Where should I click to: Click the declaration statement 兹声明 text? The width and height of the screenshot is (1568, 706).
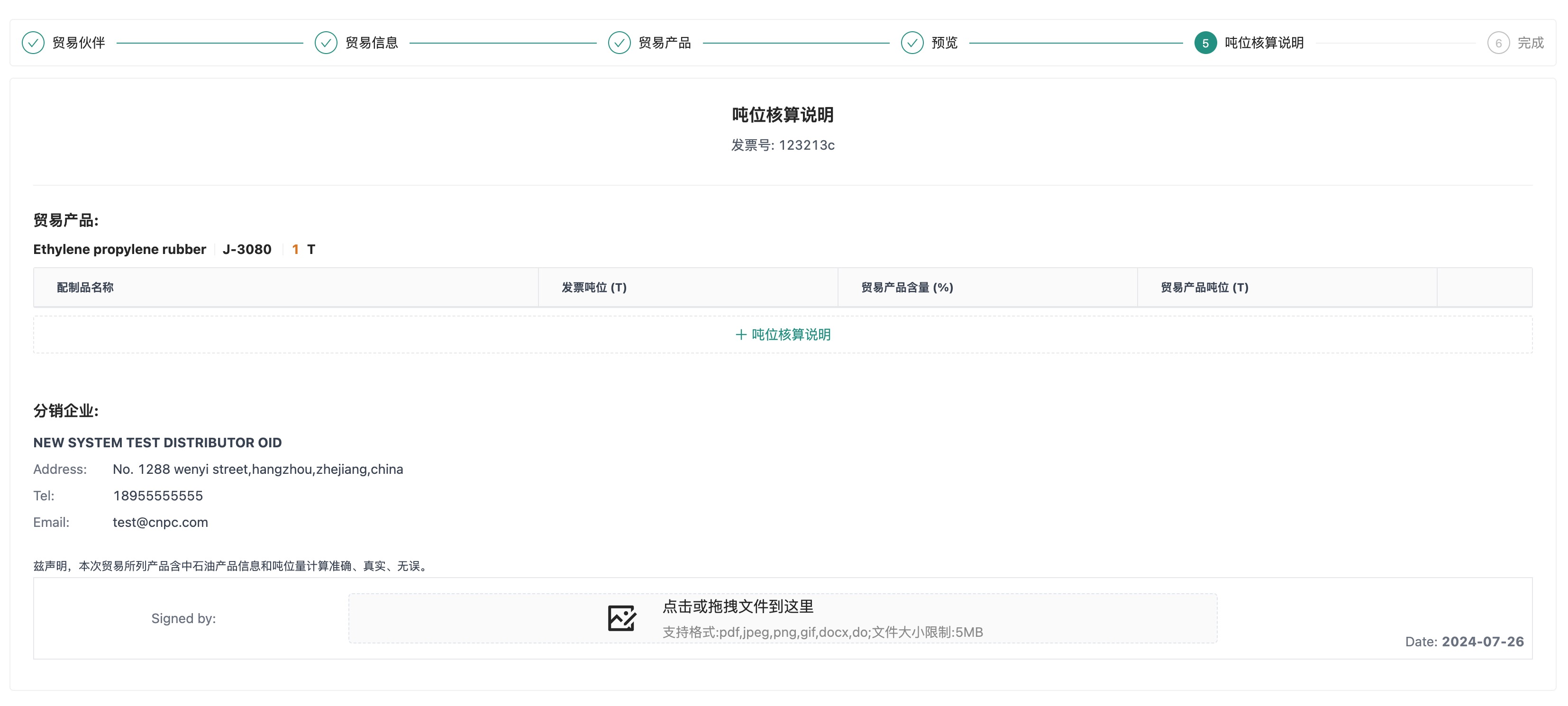[x=232, y=566]
